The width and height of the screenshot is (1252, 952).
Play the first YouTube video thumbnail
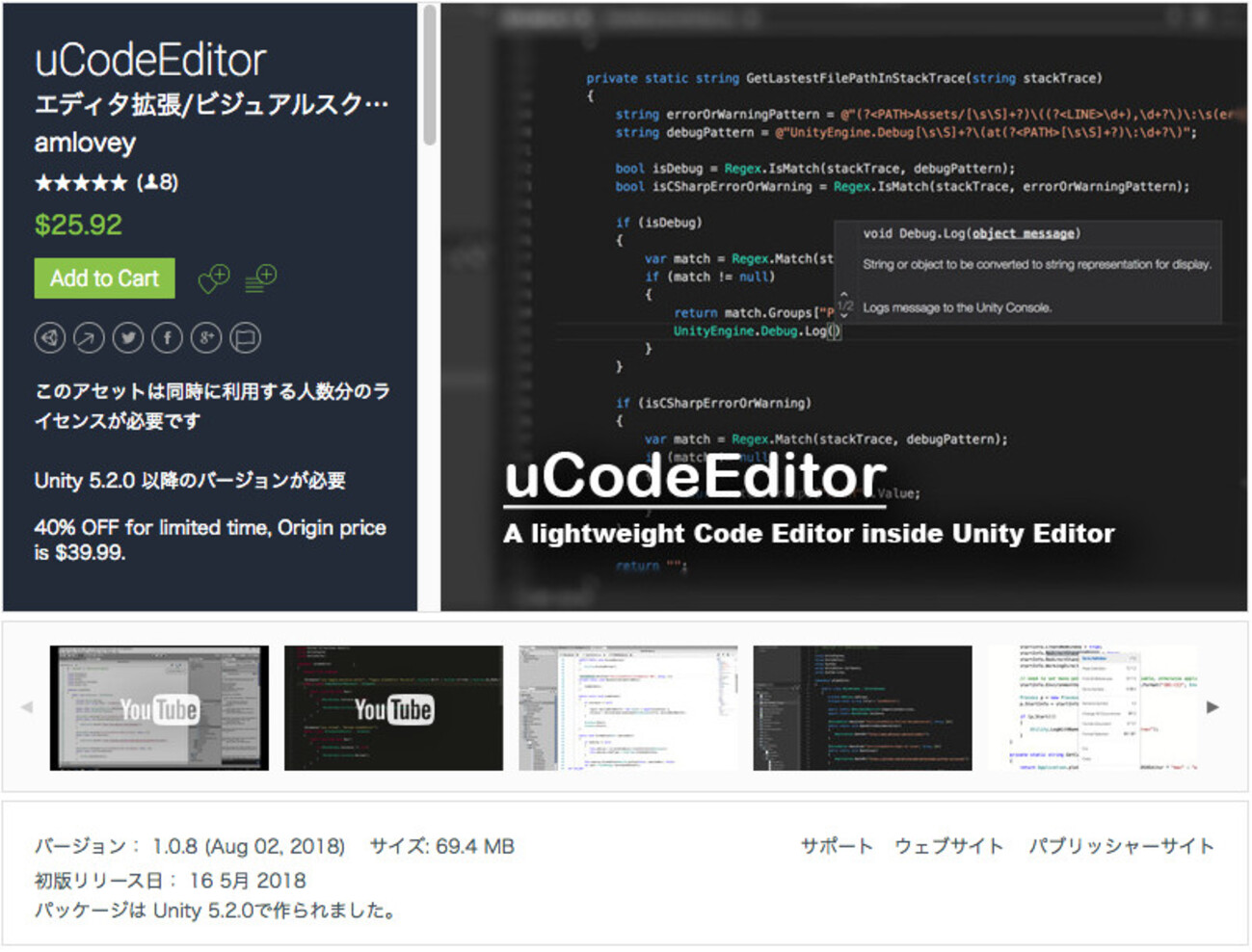(159, 708)
